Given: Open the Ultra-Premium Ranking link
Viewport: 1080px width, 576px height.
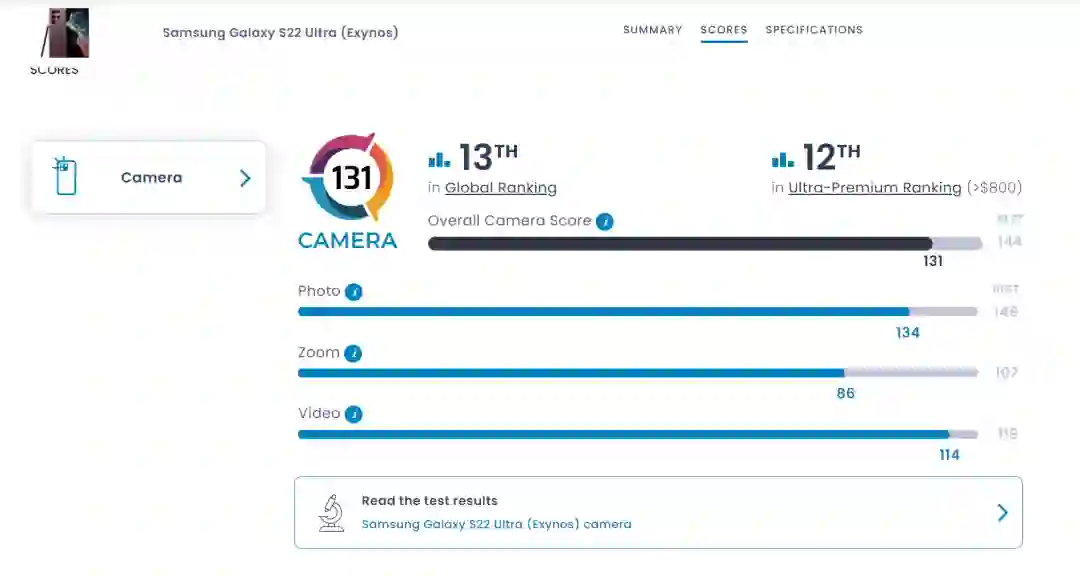Looking at the screenshot, I should 874,188.
